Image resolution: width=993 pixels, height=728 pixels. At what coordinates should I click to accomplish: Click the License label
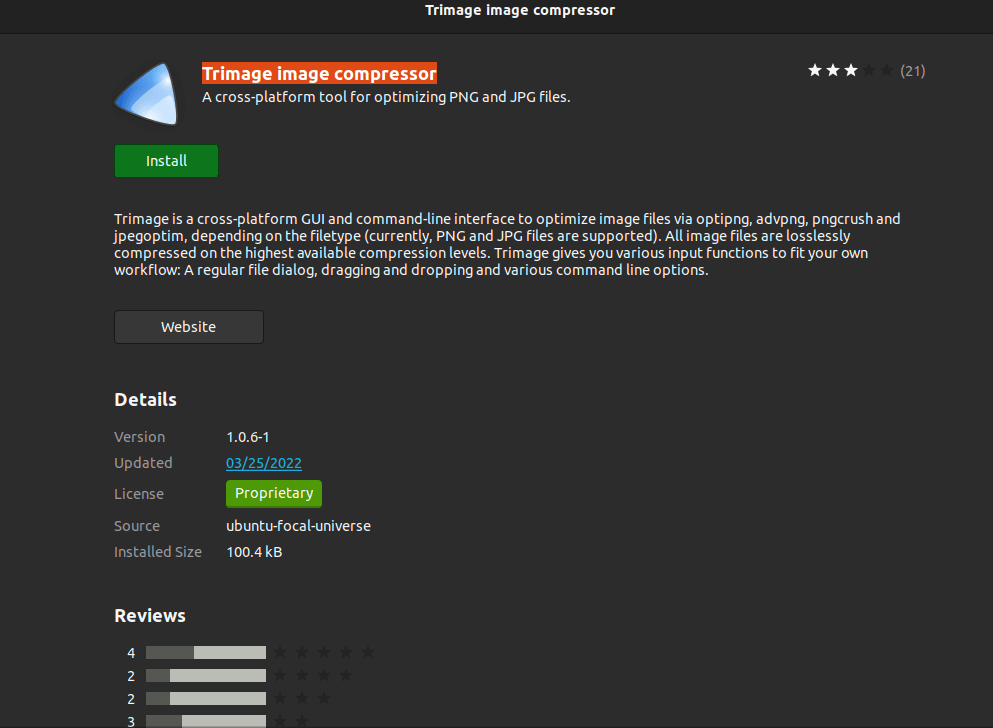[139, 494]
